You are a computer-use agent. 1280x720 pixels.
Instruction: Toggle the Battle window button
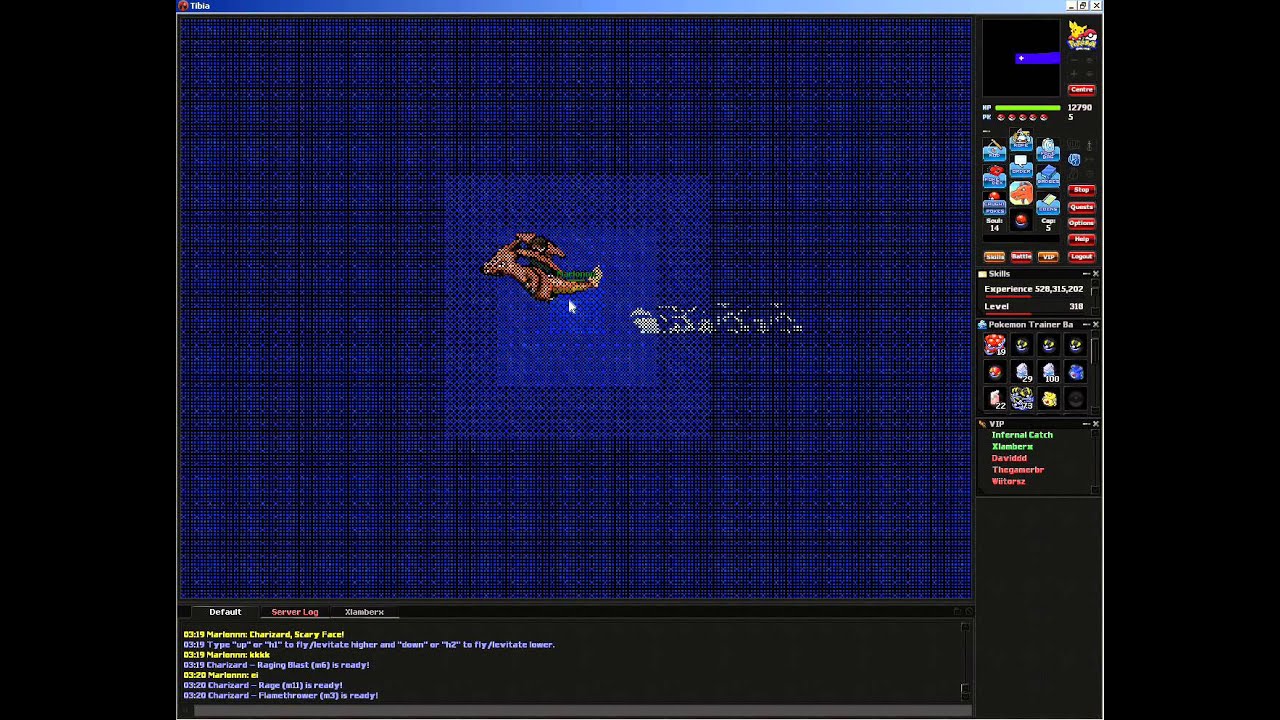point(1021,257)
